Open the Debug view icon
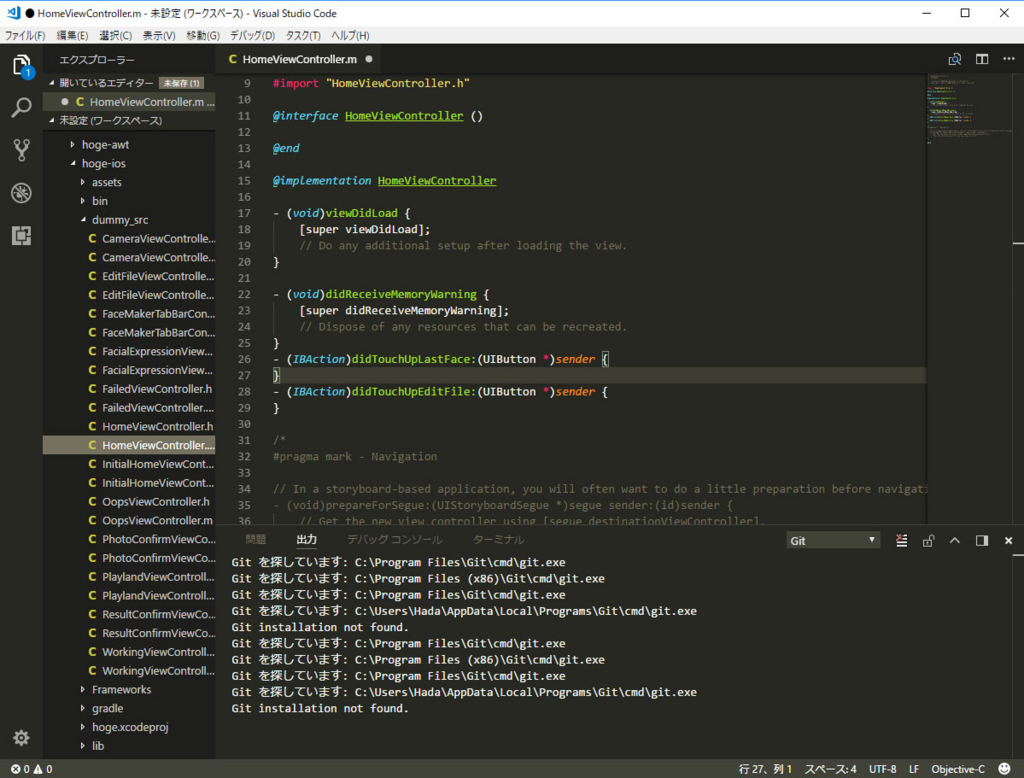Screen dimensions: 1024x778 tap(22, 193)
